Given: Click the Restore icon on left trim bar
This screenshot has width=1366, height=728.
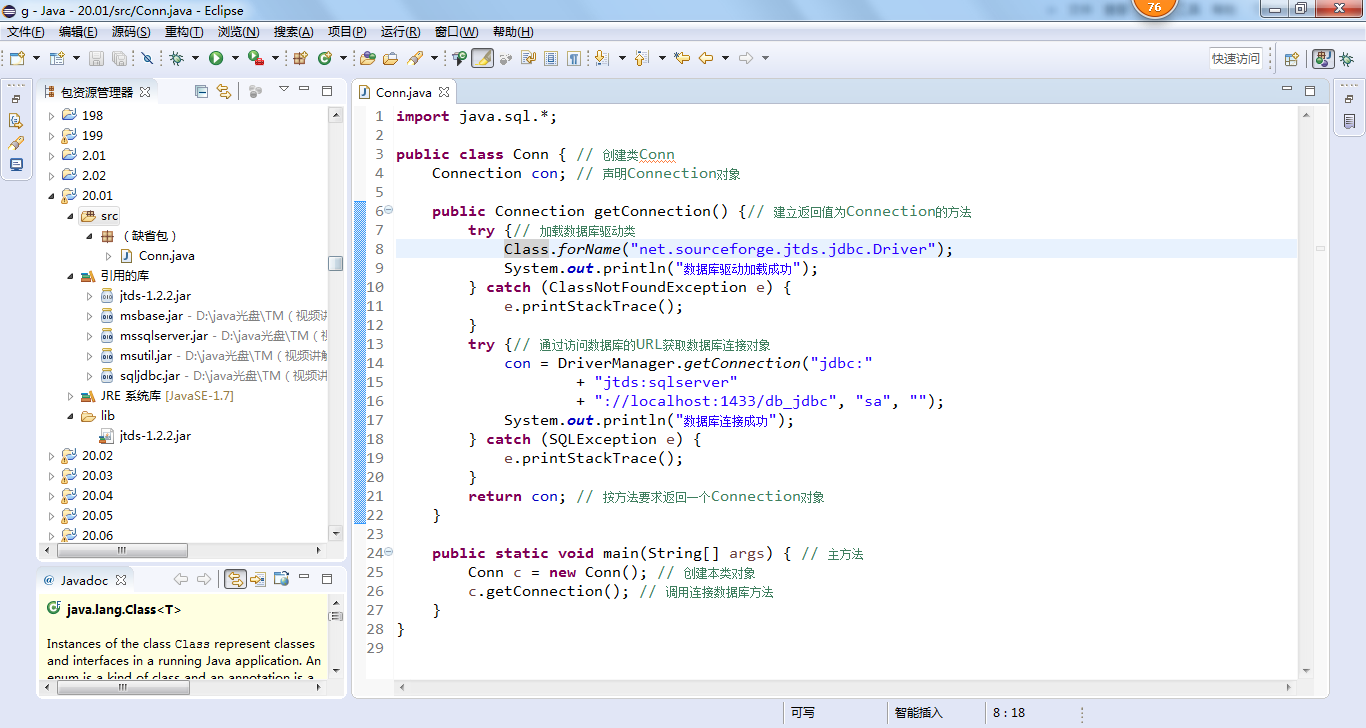Looking at the screenshot, I should coord(16,99).
